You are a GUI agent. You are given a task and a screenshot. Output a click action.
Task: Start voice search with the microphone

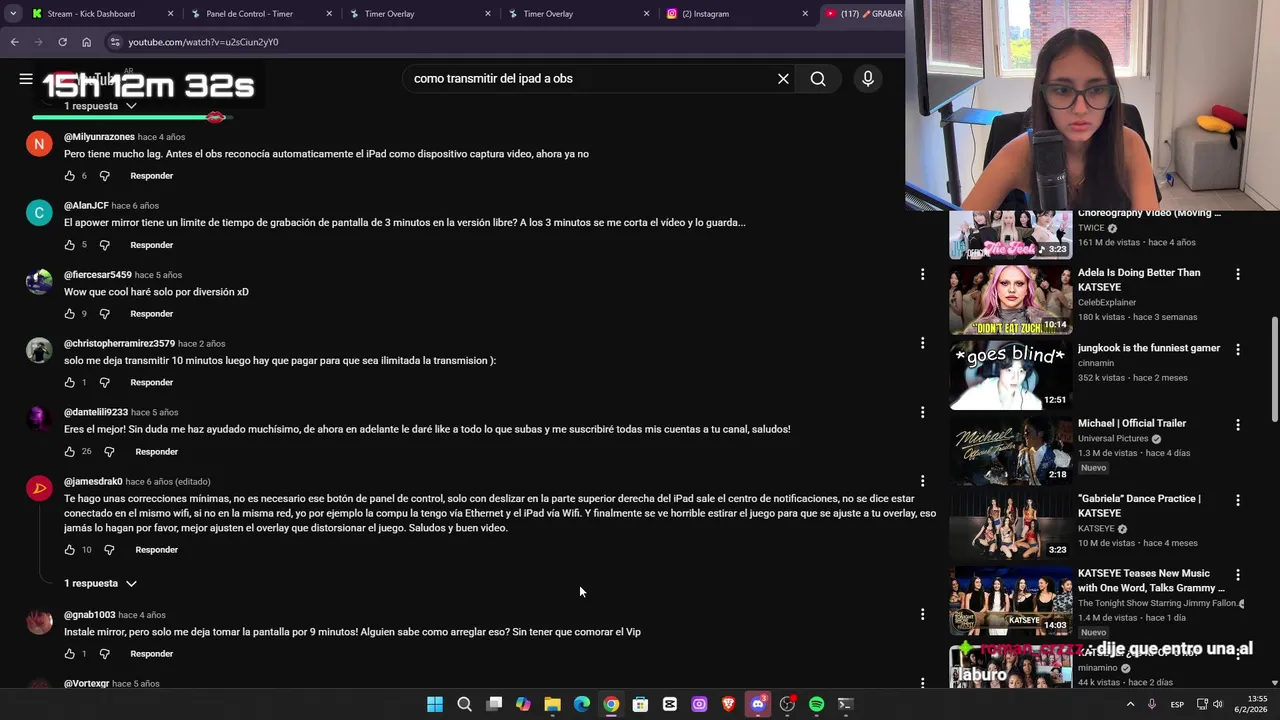(x=868, y=78)
